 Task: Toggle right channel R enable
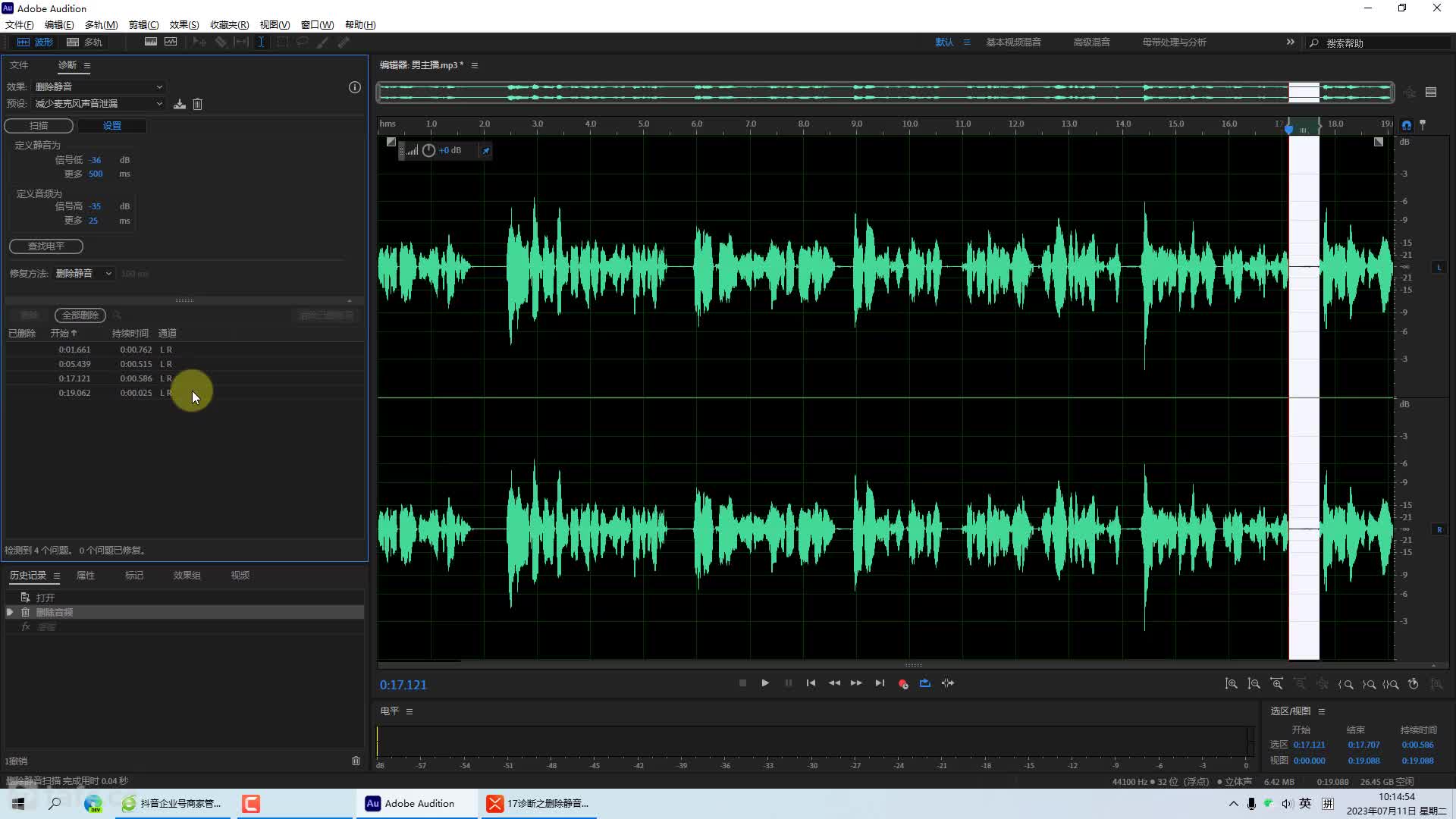click(1439, 530)
